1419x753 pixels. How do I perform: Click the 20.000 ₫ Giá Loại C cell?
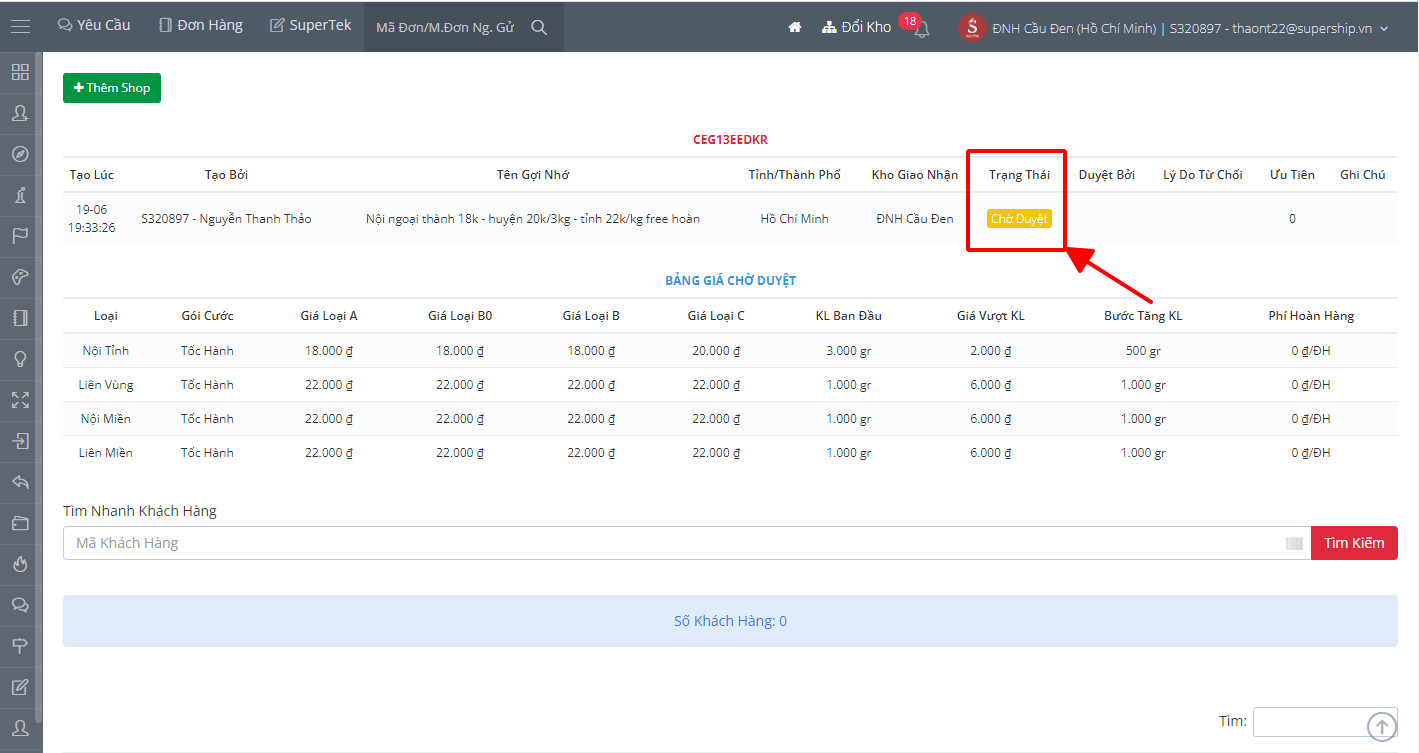tap(716, 351)
